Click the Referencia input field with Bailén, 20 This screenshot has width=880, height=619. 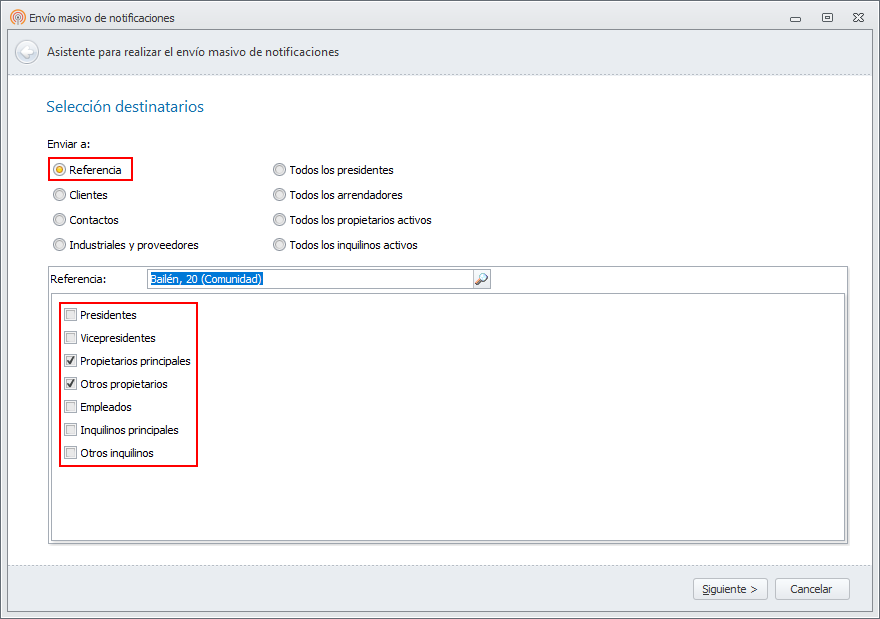pos(310,279)
